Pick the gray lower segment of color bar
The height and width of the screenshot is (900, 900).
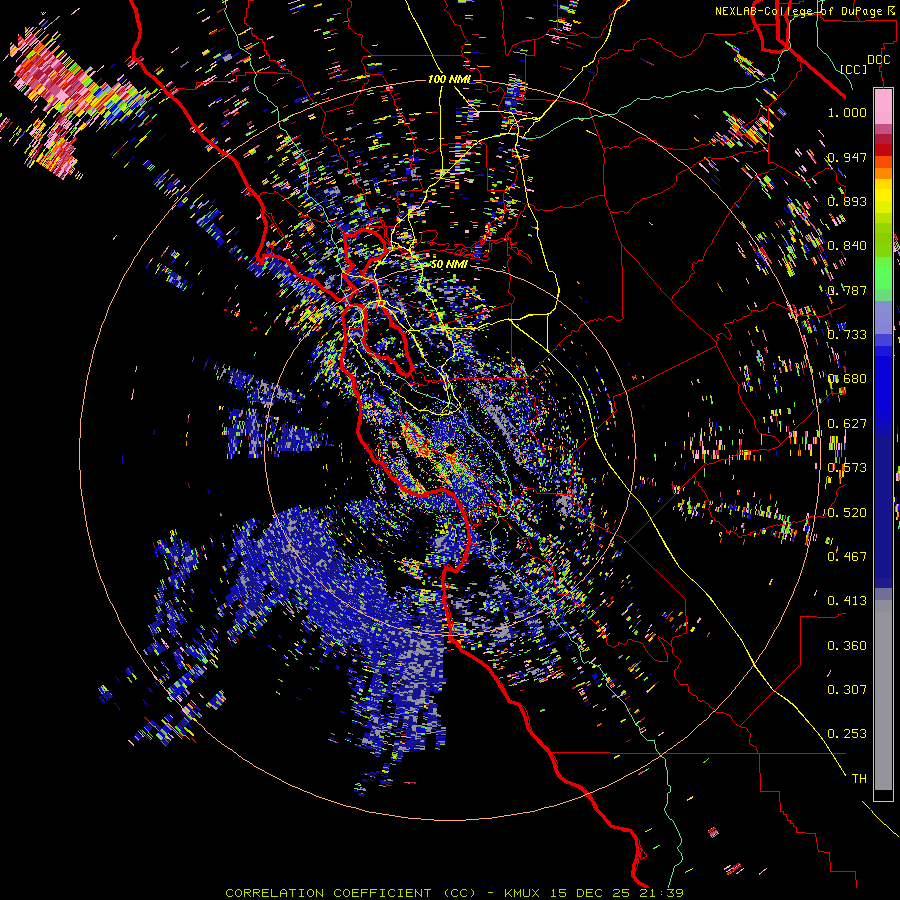coord(883,695)
